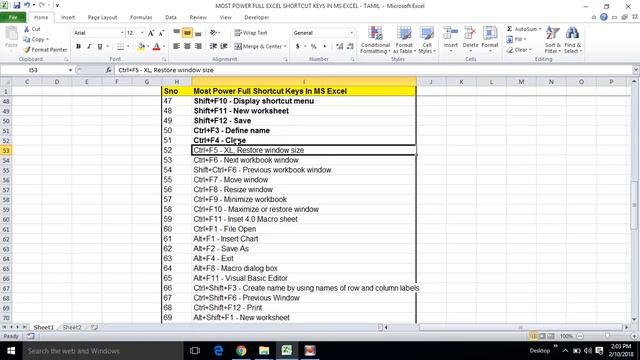Toggle Italic formatting
Viewport: 640px width, 360px height.
(89, 47)
